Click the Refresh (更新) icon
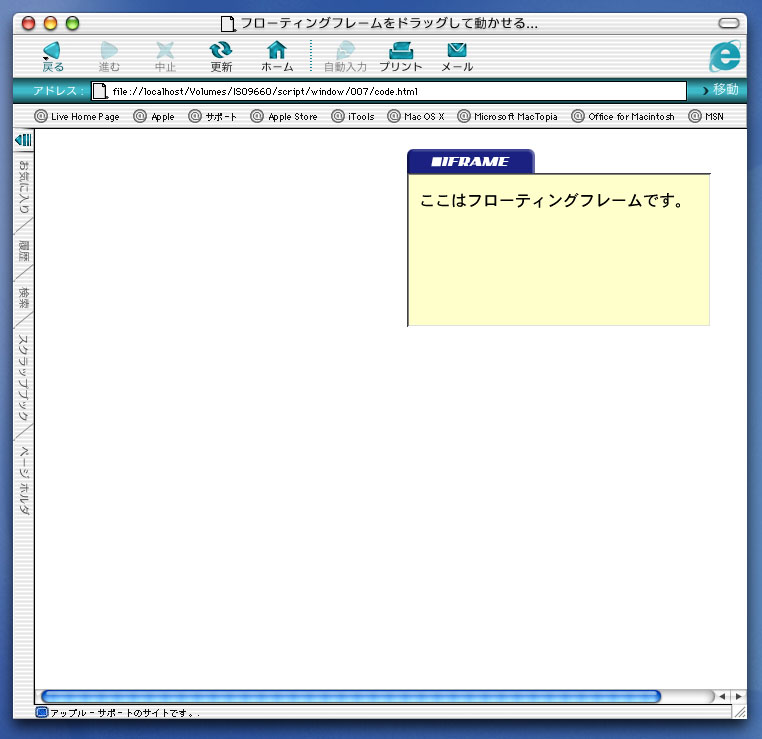Image resolution: width=762 pixels, height=739 pixels. pyautogui.click(x=221, y=51)
